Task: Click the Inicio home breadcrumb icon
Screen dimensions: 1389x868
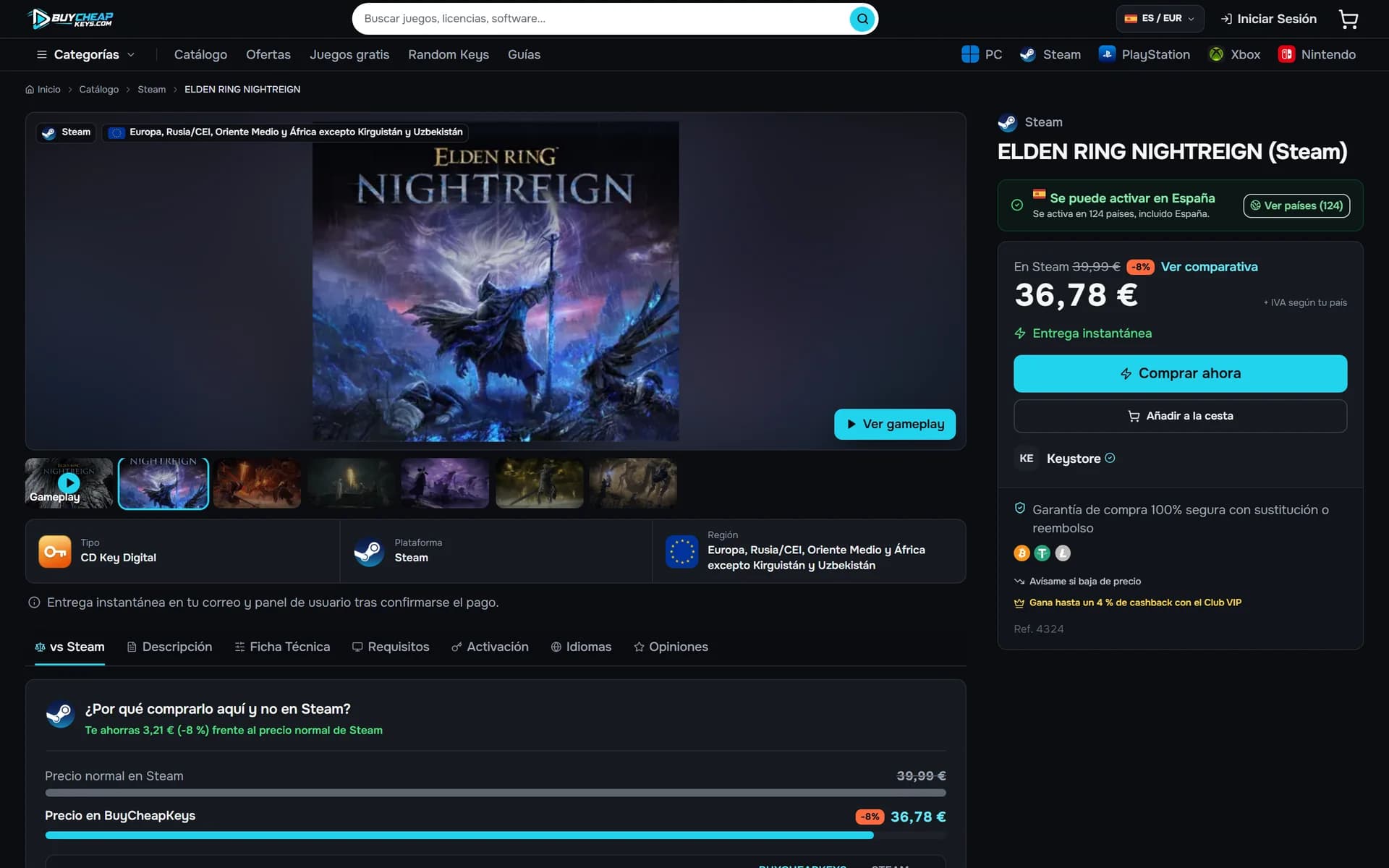Action: (x=30, y=90)
